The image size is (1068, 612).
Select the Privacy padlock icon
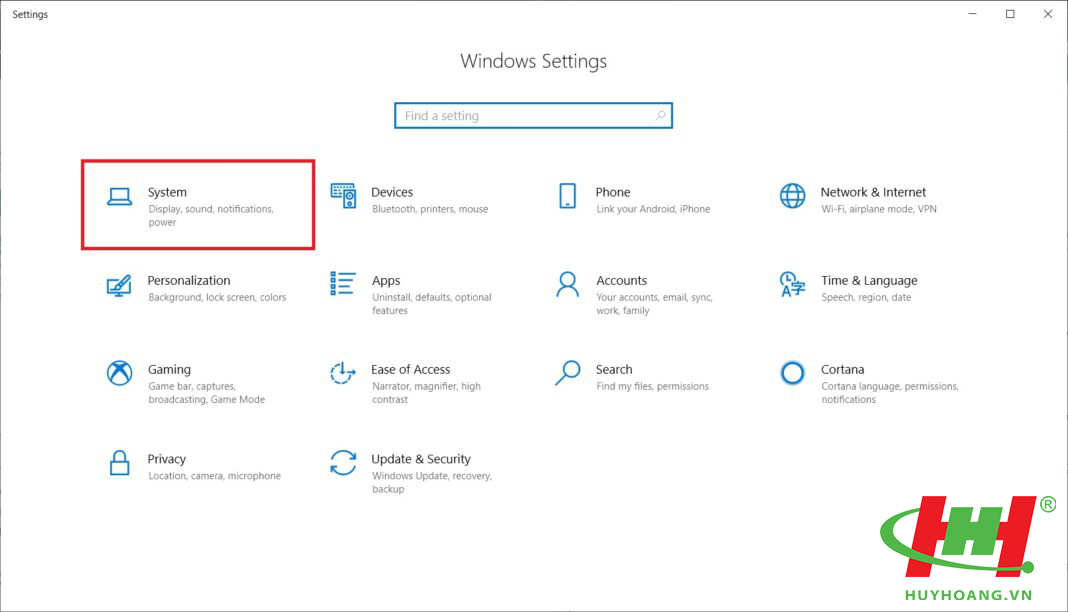click(119, 462)
